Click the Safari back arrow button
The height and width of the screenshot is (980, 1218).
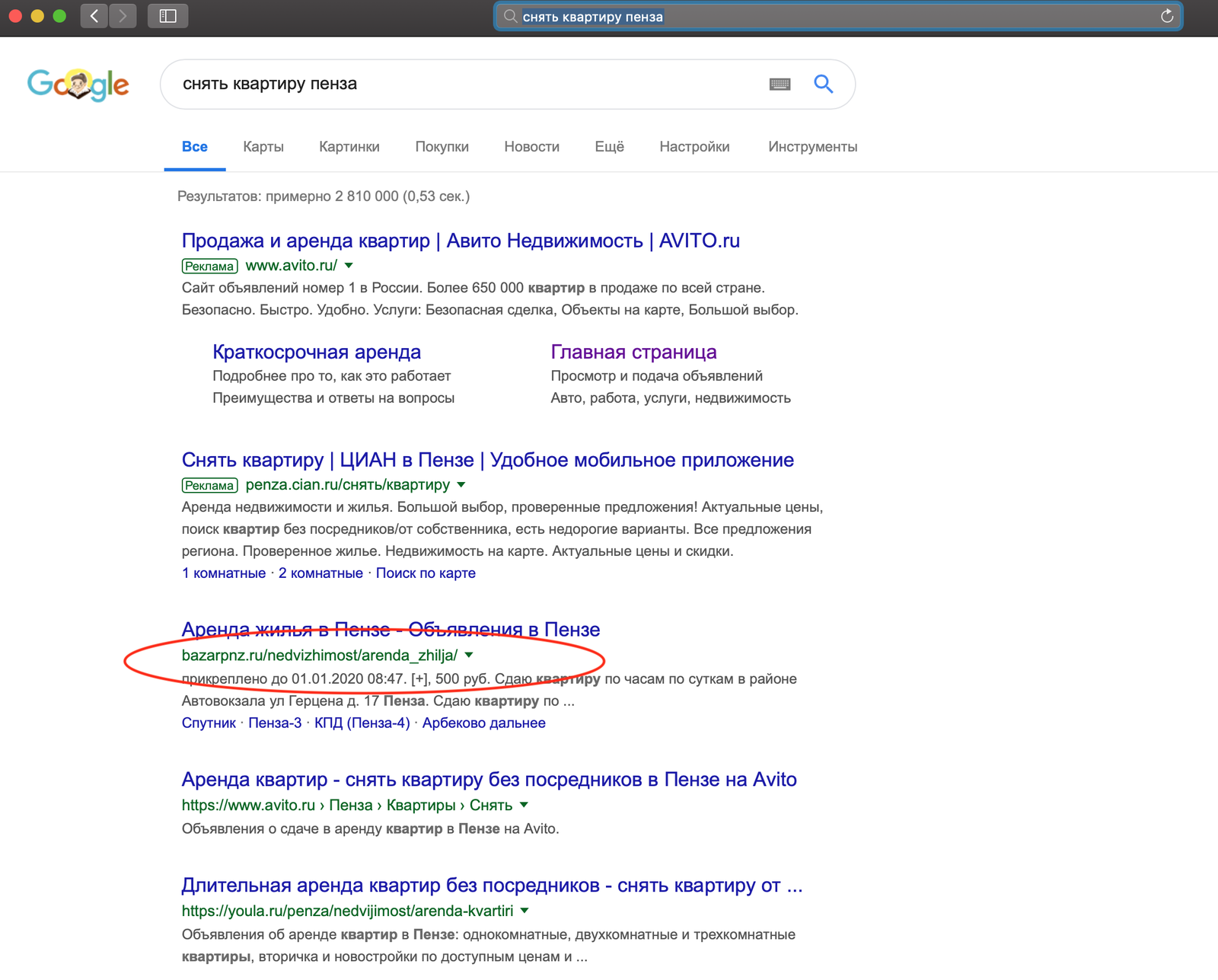[x=94, y=16]
